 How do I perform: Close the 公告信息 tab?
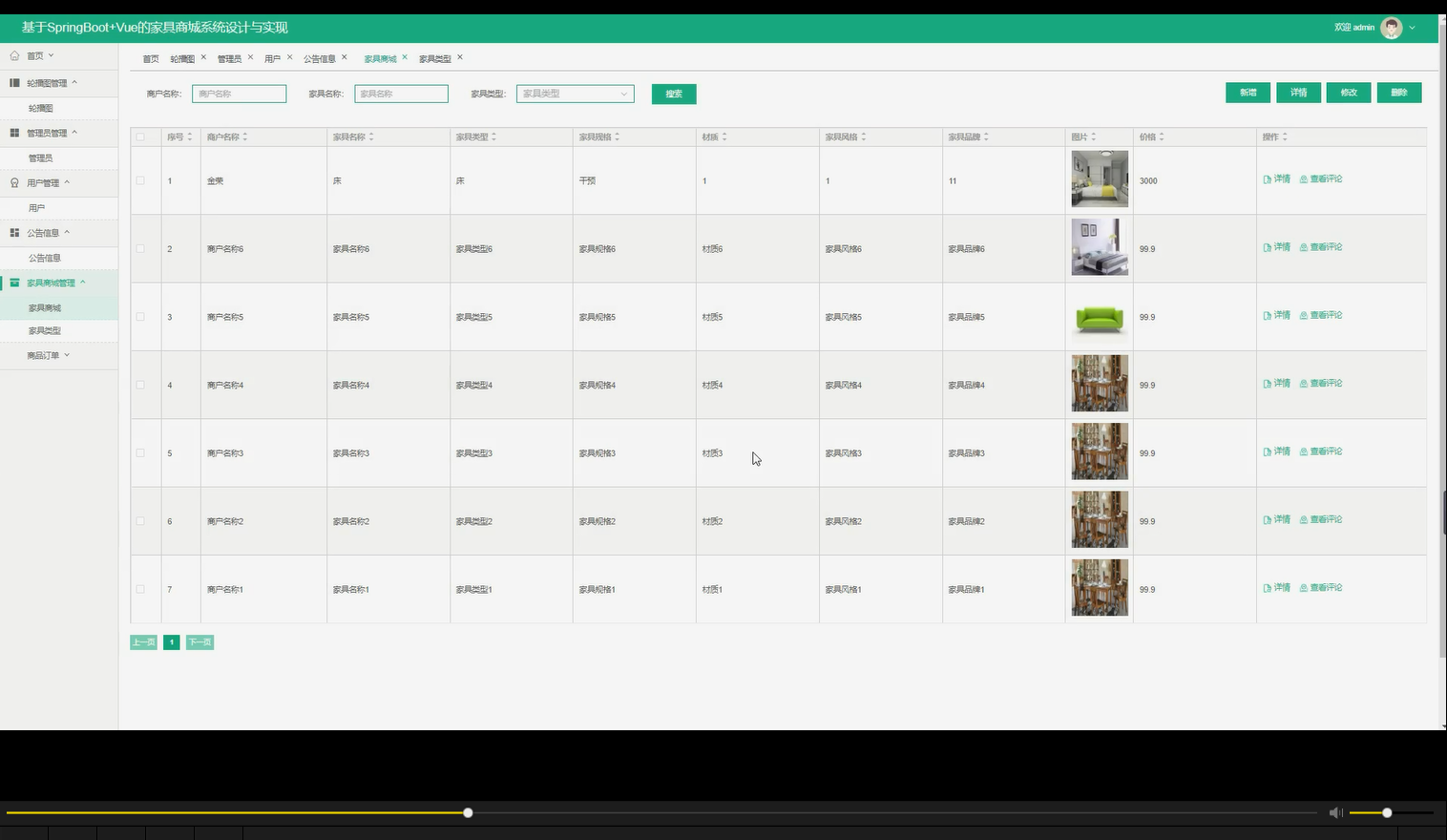(x=344, y=57)
